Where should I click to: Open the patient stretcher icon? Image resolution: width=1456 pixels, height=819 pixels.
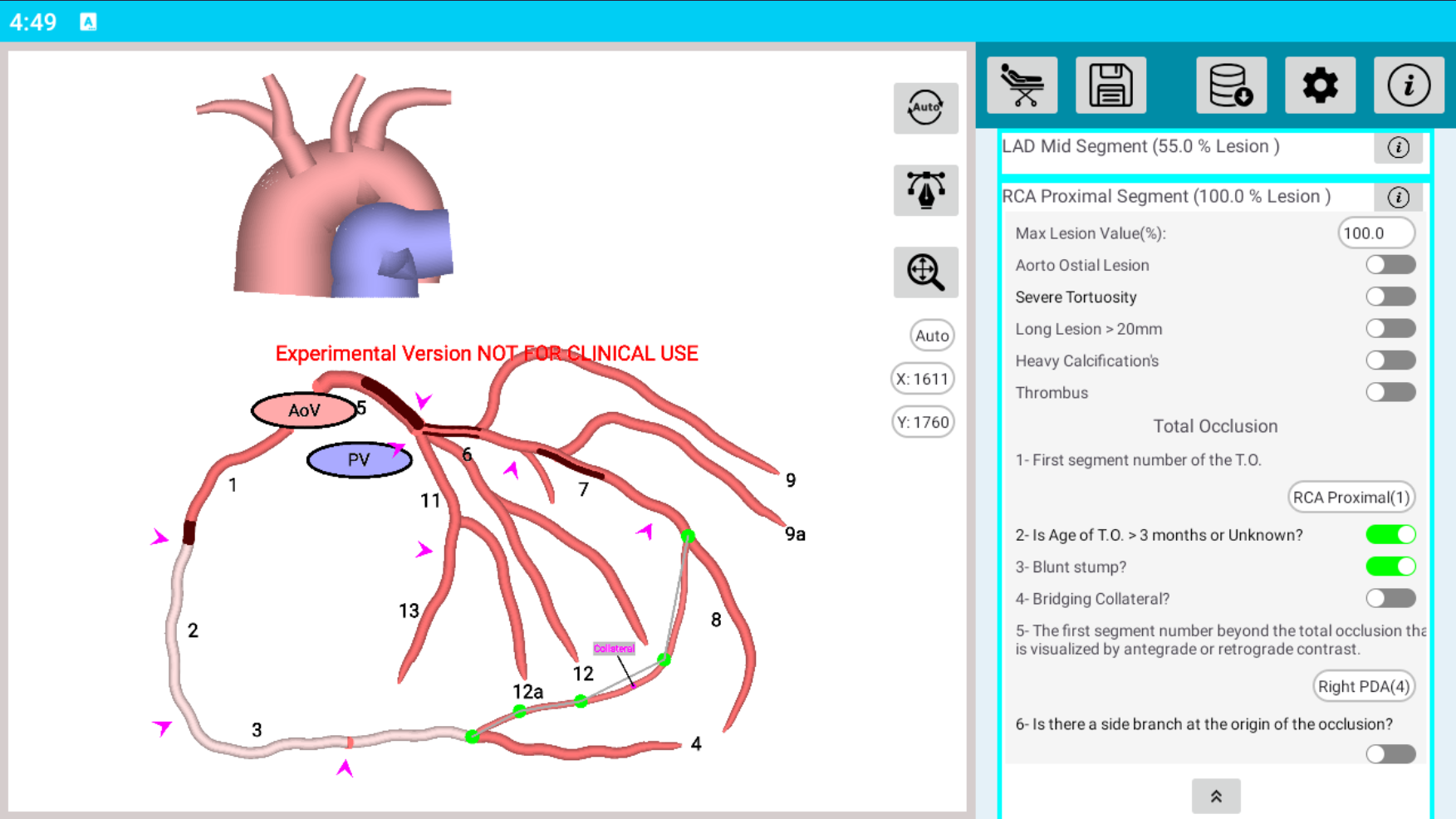click(x=1022, y=86)
